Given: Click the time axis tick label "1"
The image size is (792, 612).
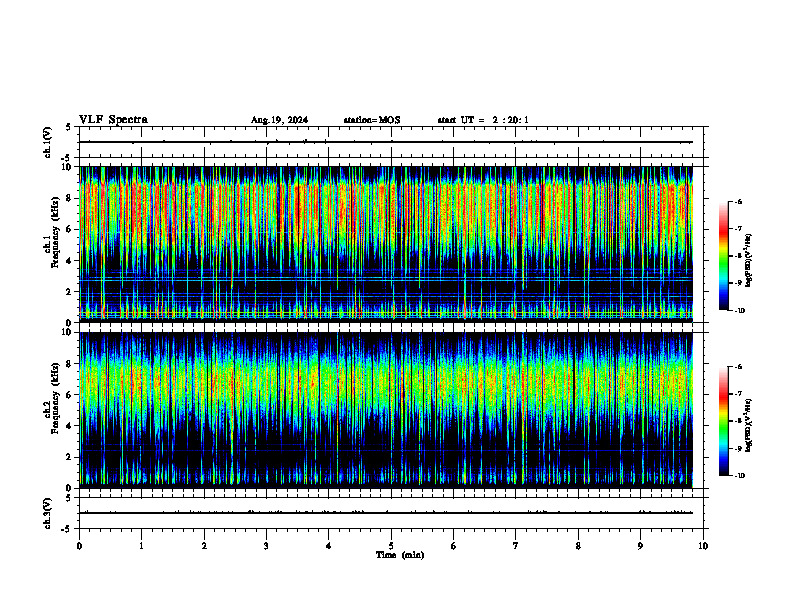Looking at the screenshot, I should [141, 546].
